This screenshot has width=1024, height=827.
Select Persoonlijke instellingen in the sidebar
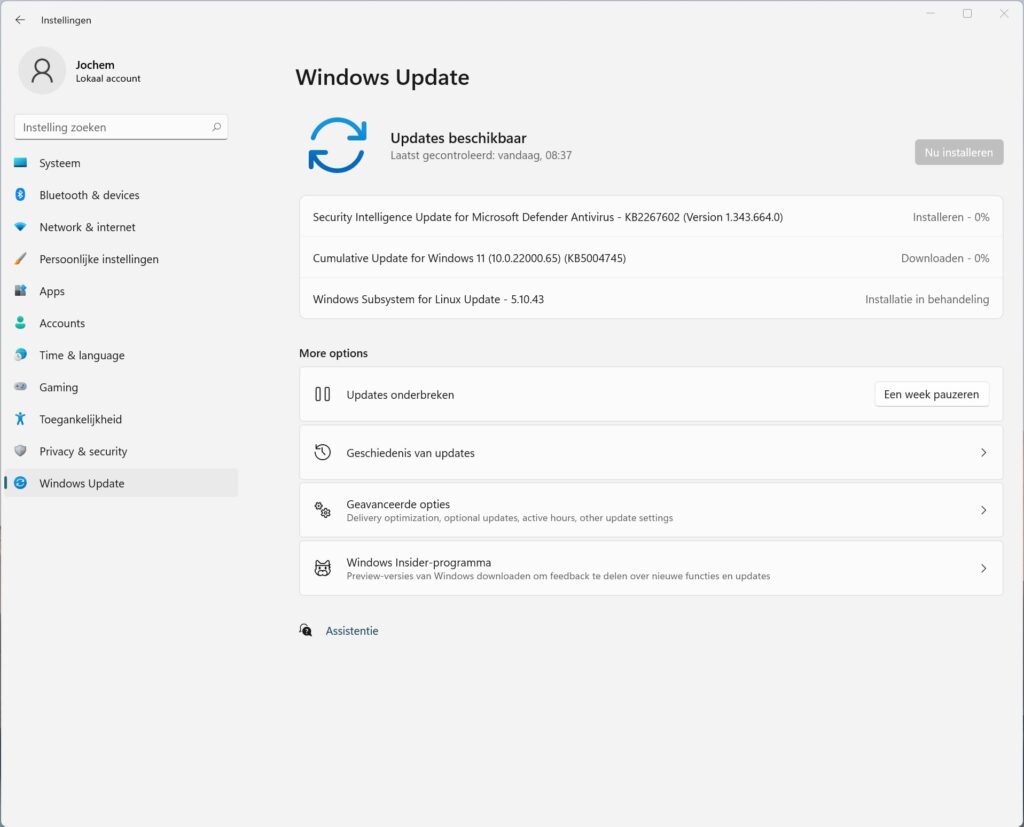99,259
